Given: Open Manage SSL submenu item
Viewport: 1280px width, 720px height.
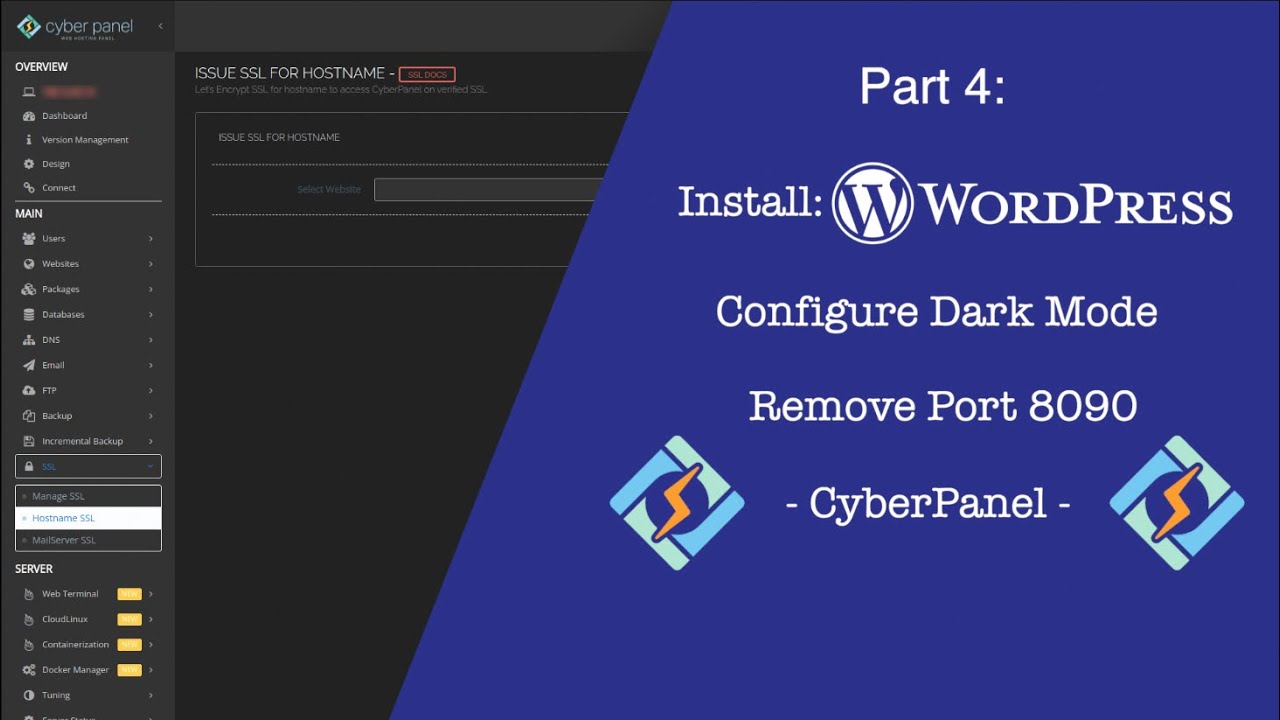Looking at the screenshot, I should coord(88,496).
